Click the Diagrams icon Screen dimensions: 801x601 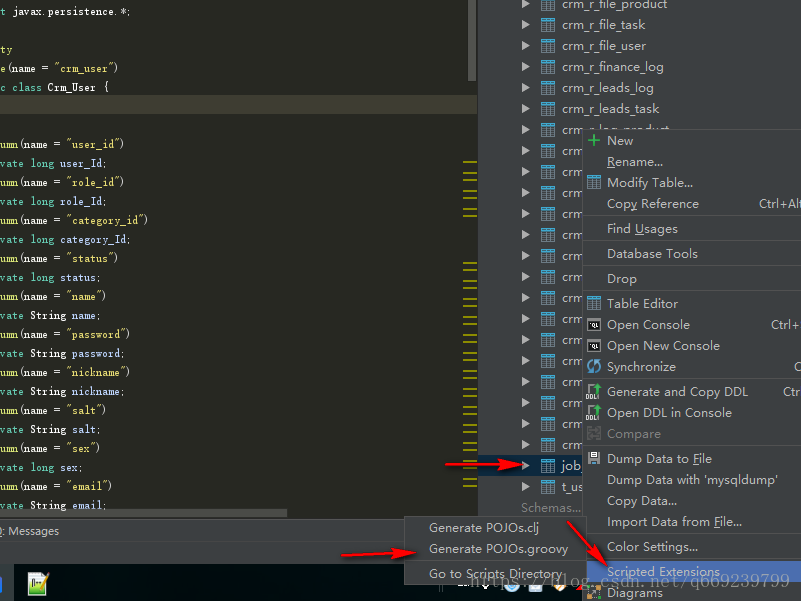click(594, 592)
